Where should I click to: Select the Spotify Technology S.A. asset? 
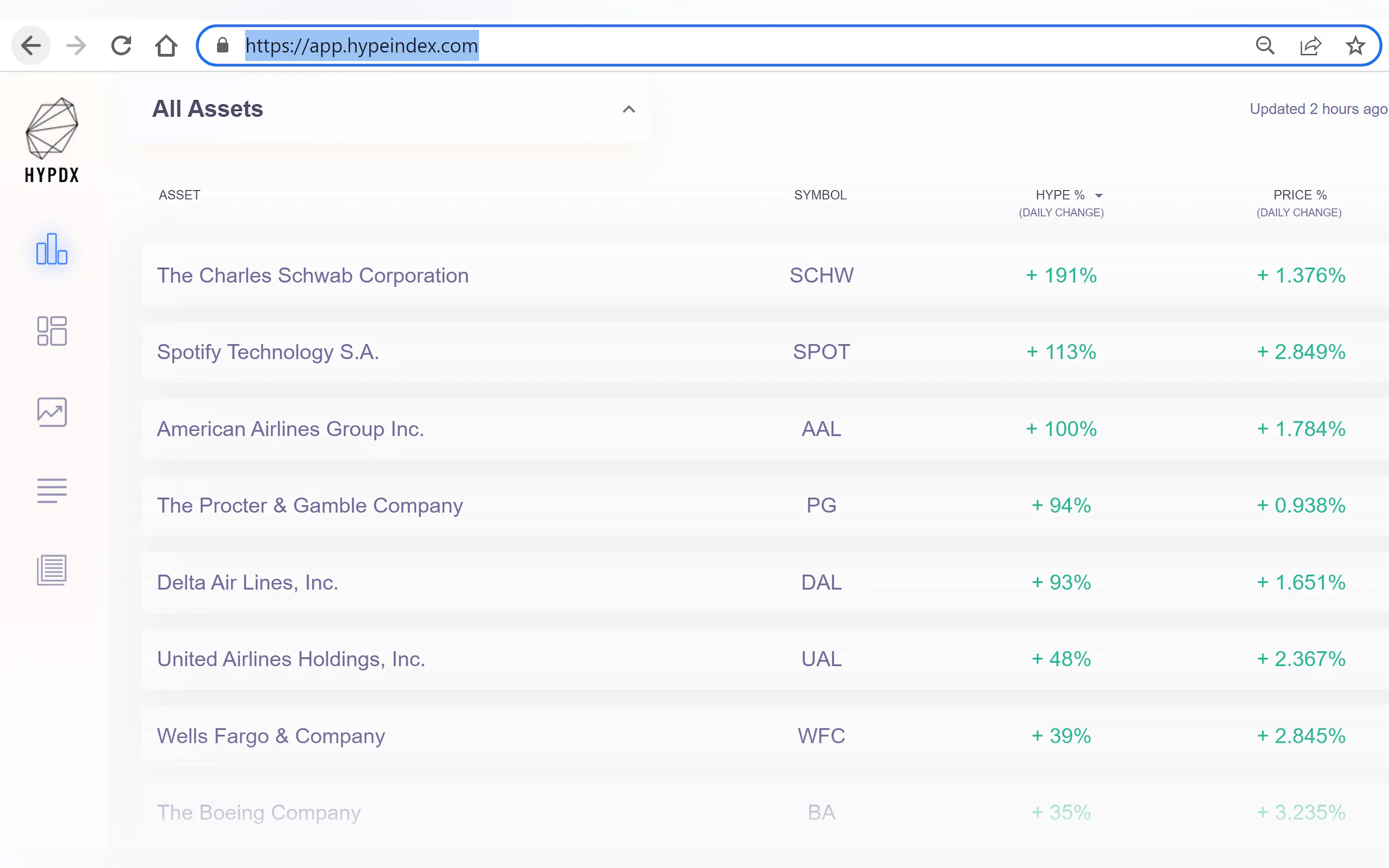tap(268, 352)
